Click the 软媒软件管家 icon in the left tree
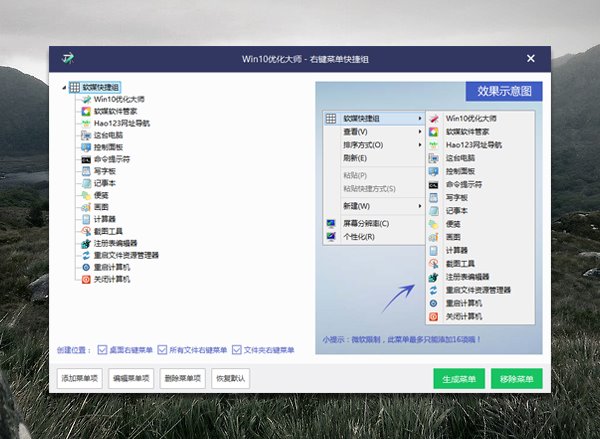The width and height of the screenshot is (600, 439). coord(87,112)
